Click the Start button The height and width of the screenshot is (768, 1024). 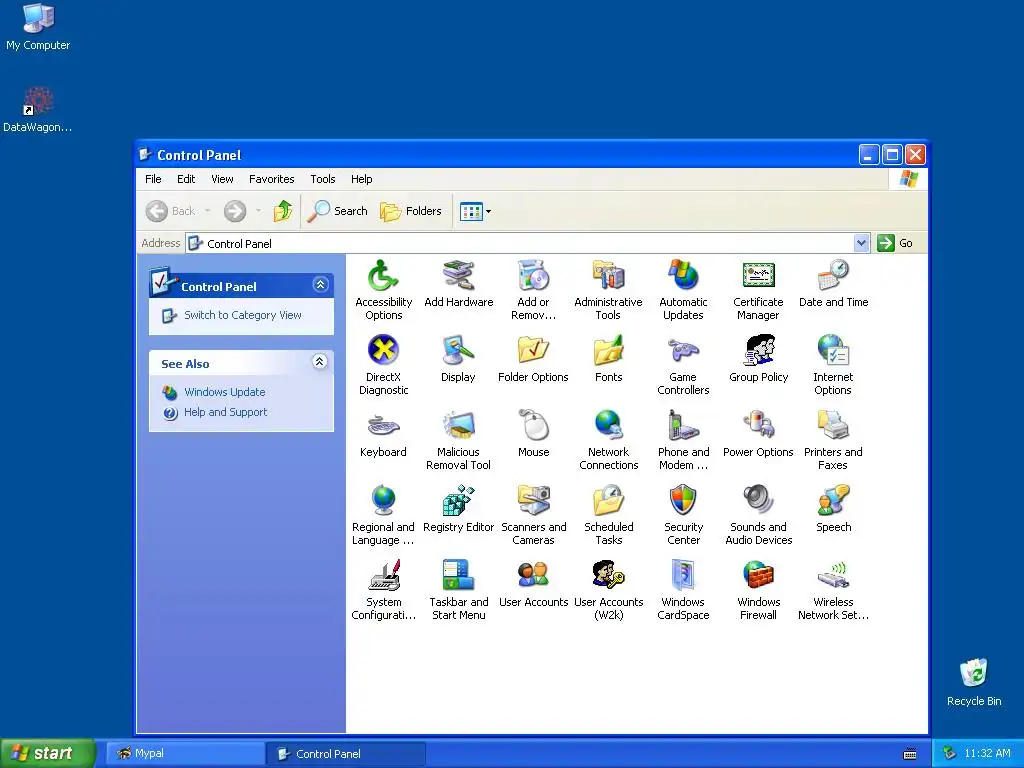coord(48,753)
